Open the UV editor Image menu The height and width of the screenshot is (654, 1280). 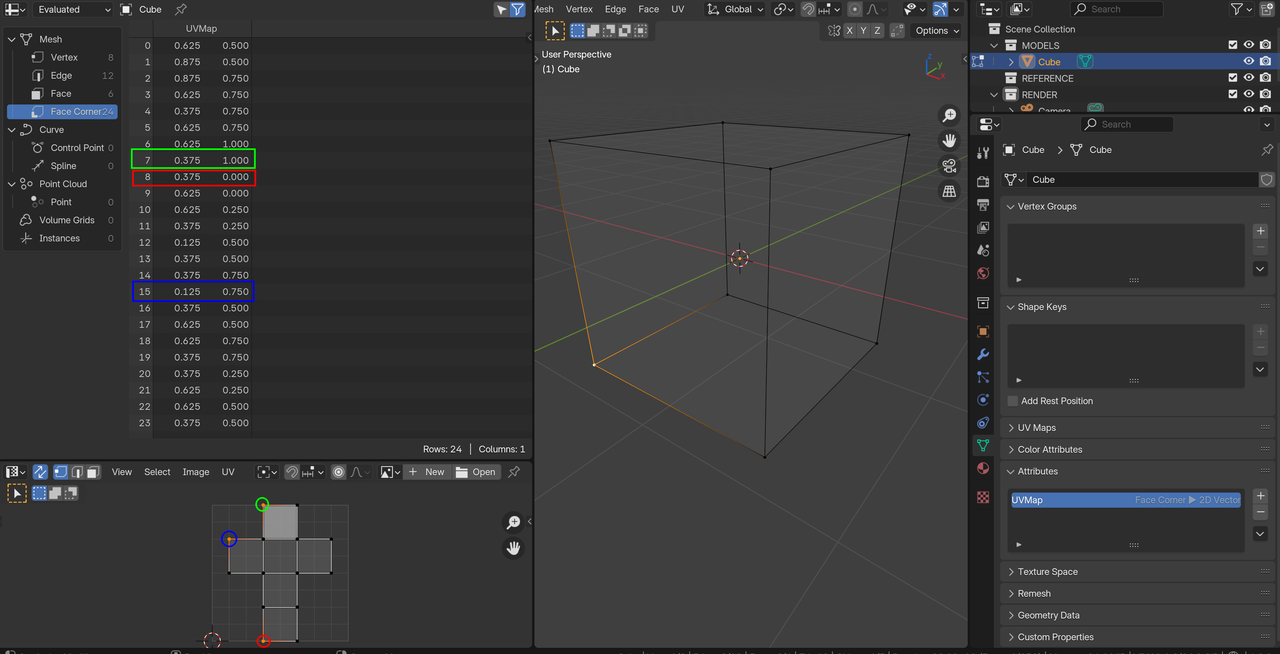click(196, 472)
